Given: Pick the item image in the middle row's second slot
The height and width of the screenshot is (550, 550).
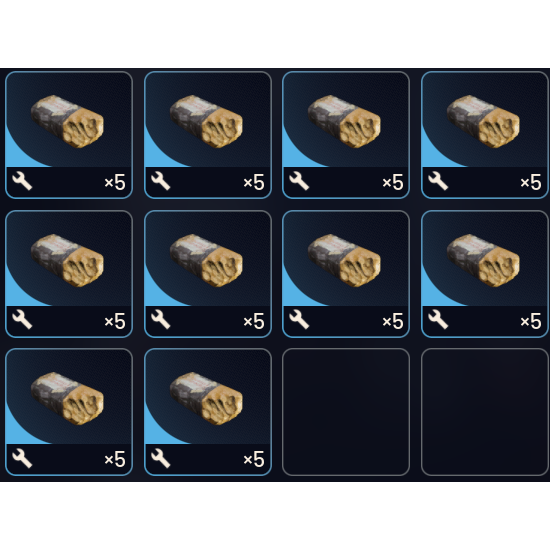Looking at the screenshot, I should (206, 260).
